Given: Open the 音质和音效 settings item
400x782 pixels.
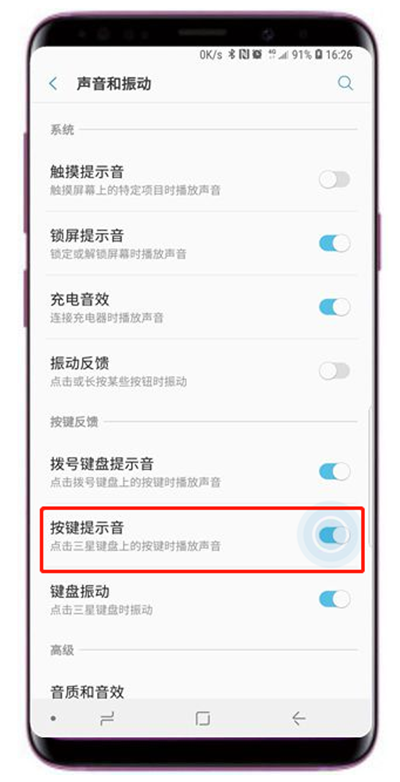Looking at the screenshot, I should pos(202,692).
